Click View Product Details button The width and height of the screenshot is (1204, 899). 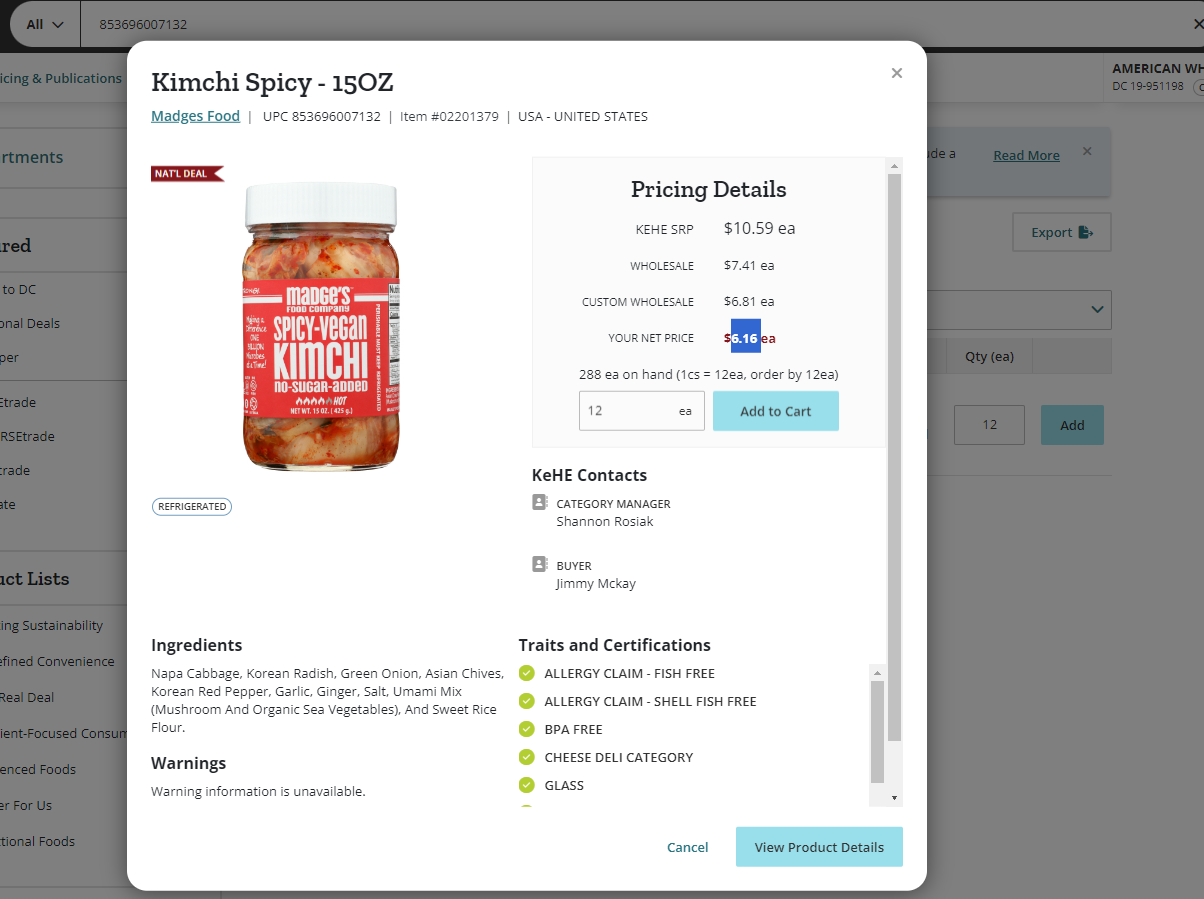pyautogui.click(x=819, y=847)
